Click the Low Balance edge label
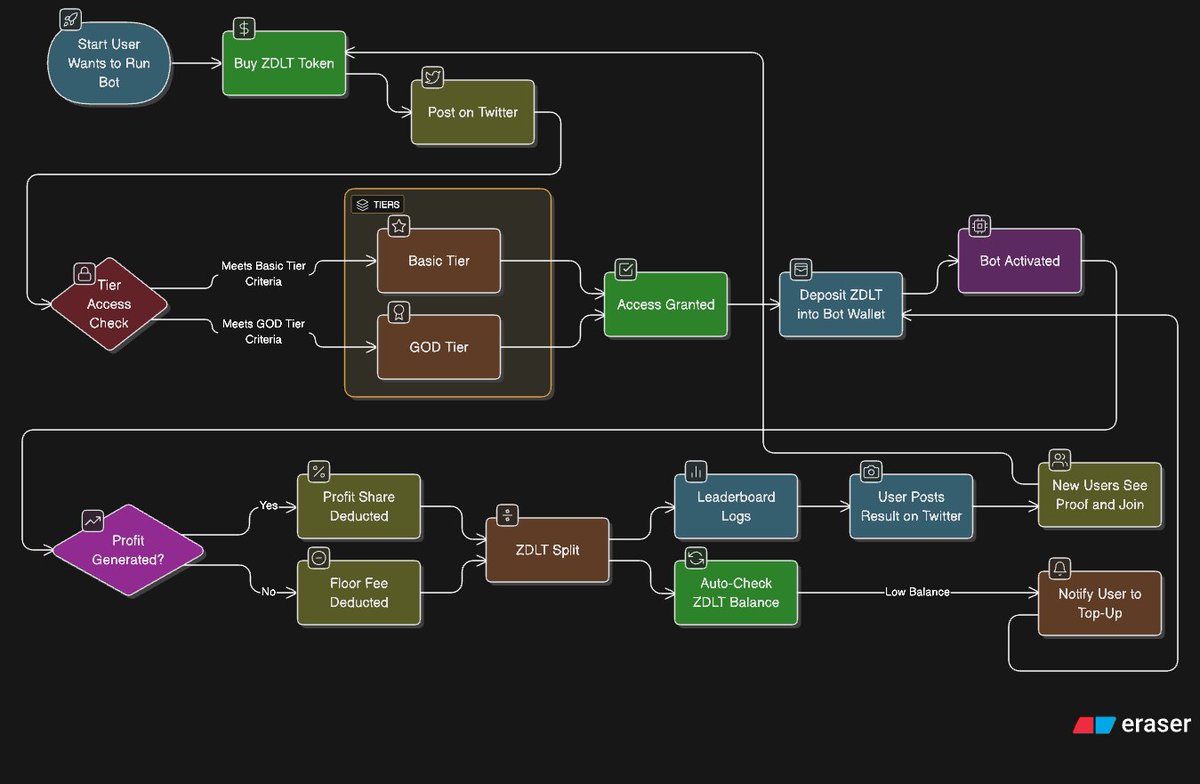Image resolution: width=1200 pixels, height=784 pixels. (x=917, y=592)
